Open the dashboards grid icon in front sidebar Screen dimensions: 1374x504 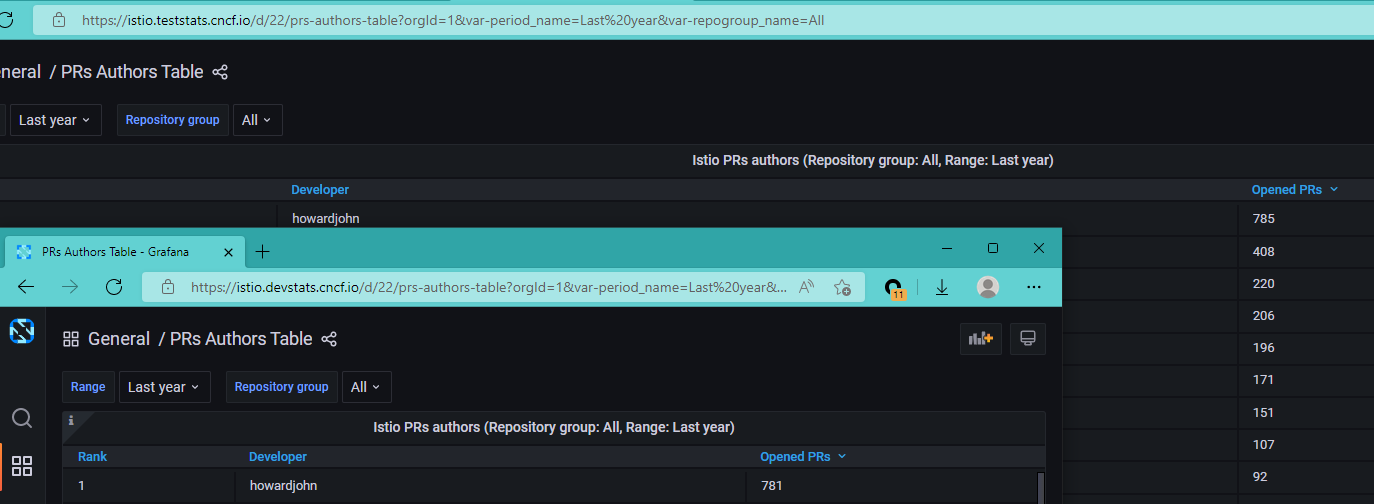pos(22,465)
